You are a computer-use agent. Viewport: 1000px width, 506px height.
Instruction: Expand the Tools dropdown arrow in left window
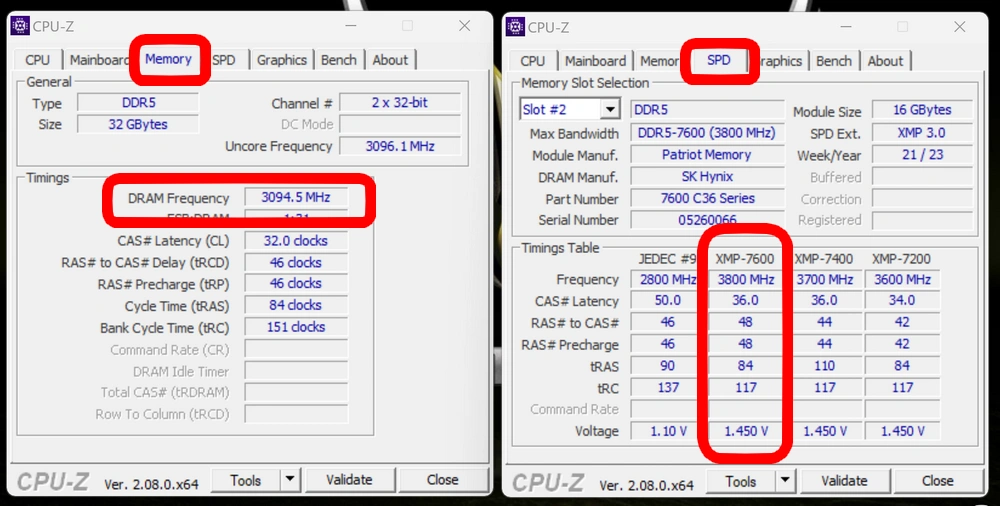pos(290,480)
